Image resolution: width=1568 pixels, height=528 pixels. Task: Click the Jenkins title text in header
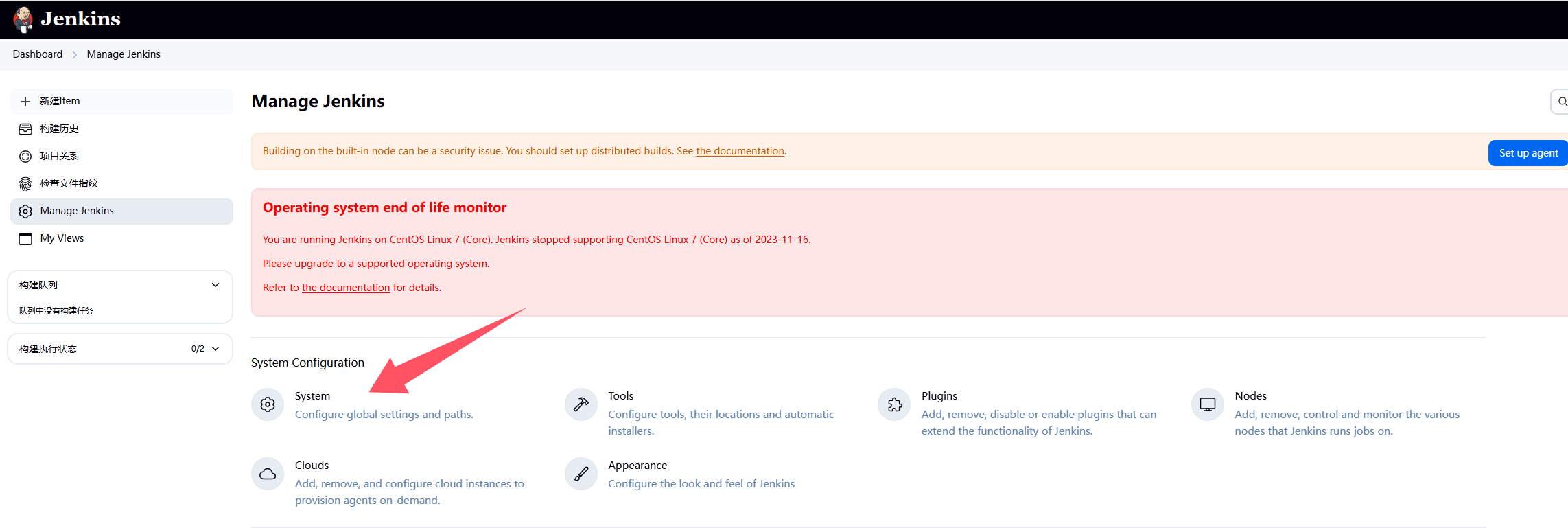pos(80,19)
